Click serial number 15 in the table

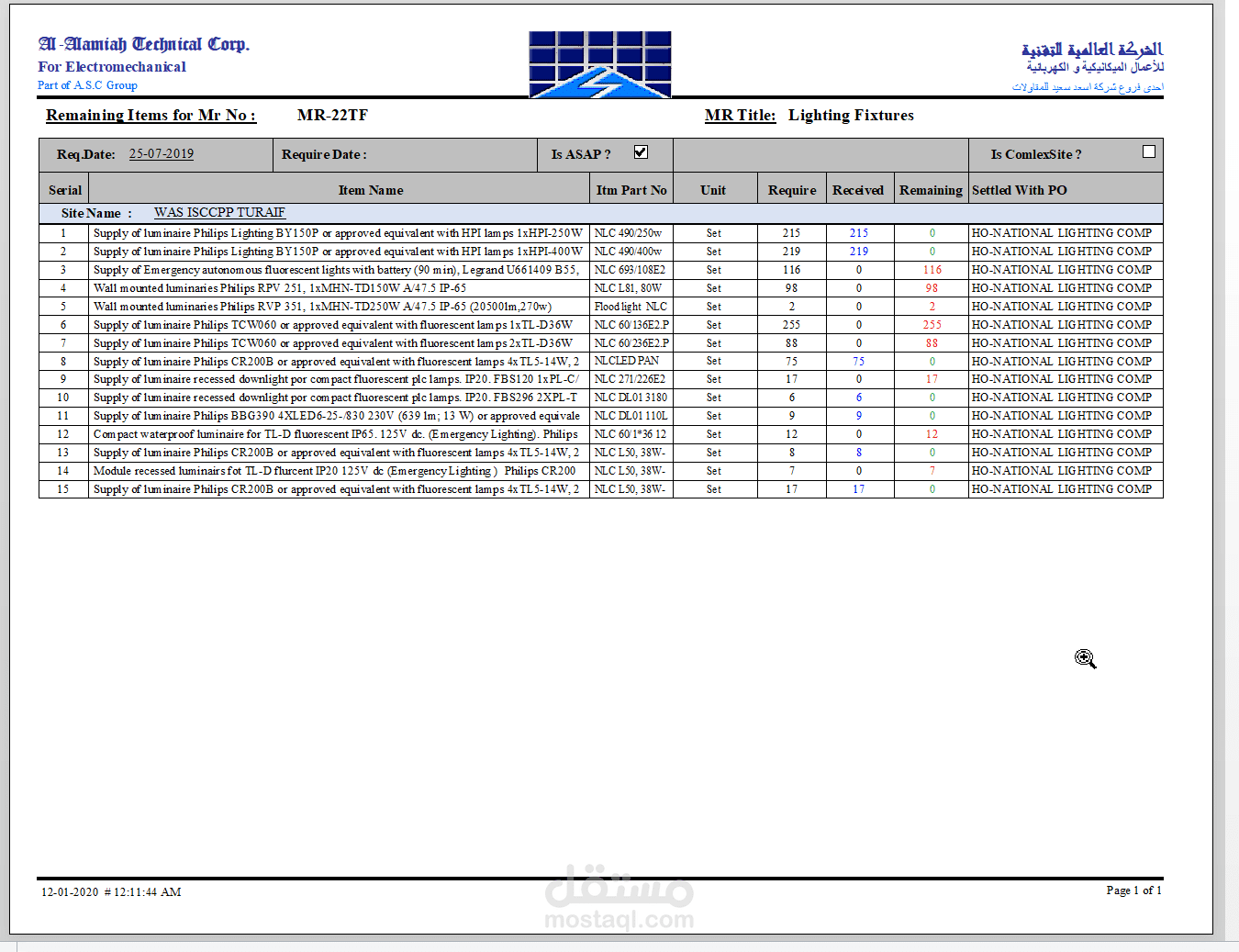point(63,489)
